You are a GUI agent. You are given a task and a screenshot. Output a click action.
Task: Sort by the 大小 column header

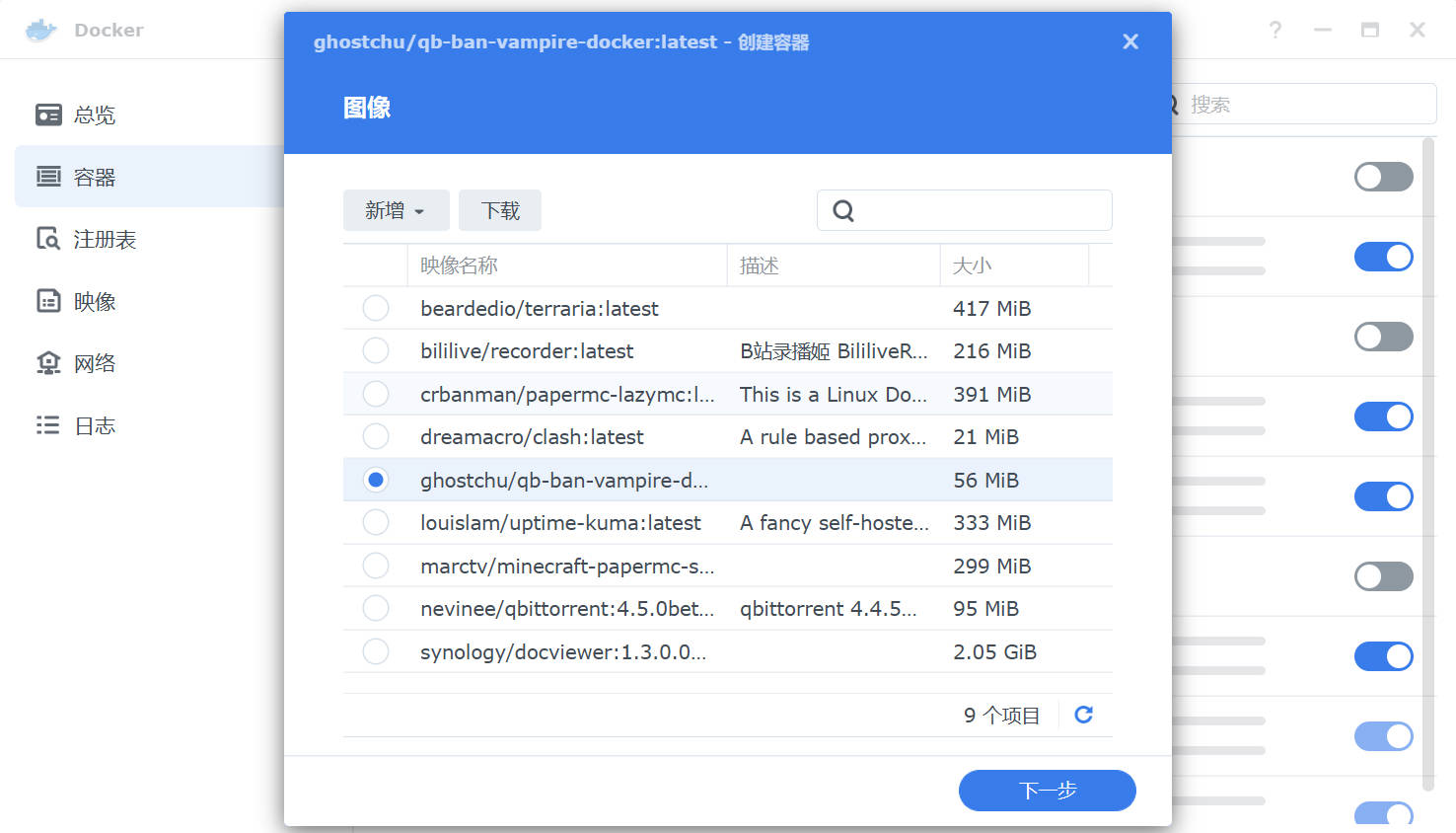point(1014,265)
